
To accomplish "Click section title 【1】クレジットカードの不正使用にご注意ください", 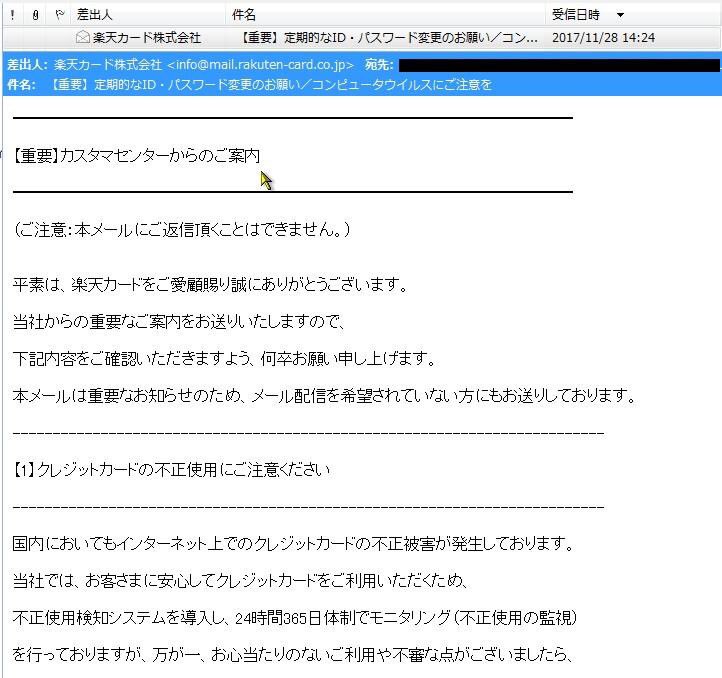I will point(171,469).
